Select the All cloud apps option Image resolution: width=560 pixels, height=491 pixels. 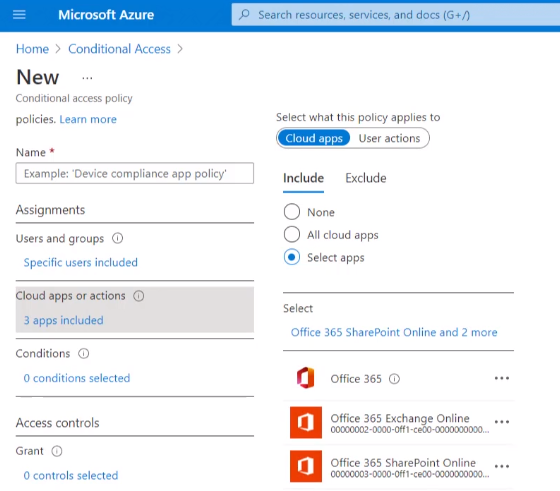click(x=292, y=234)
